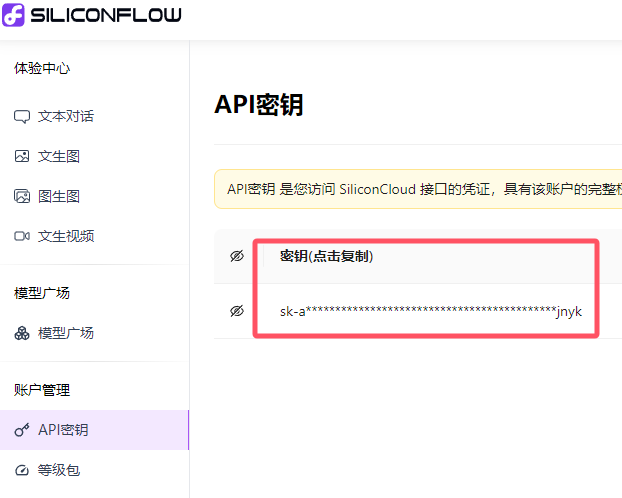Screen dimensions: 622x498
Task: Copy the masked key ending in jnyk
Action: pos(431,311)
